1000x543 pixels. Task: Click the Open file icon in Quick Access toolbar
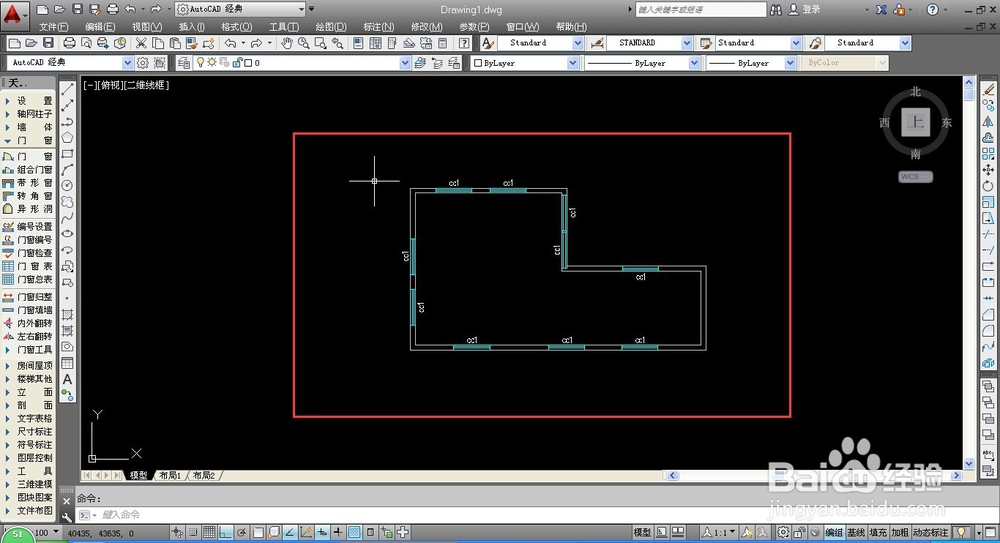coord(59,9)
